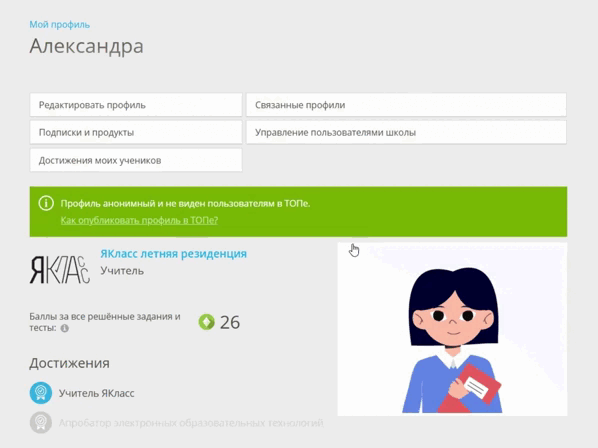
Task: Open Связанные профили section
Action: click(x=406, y=105)
